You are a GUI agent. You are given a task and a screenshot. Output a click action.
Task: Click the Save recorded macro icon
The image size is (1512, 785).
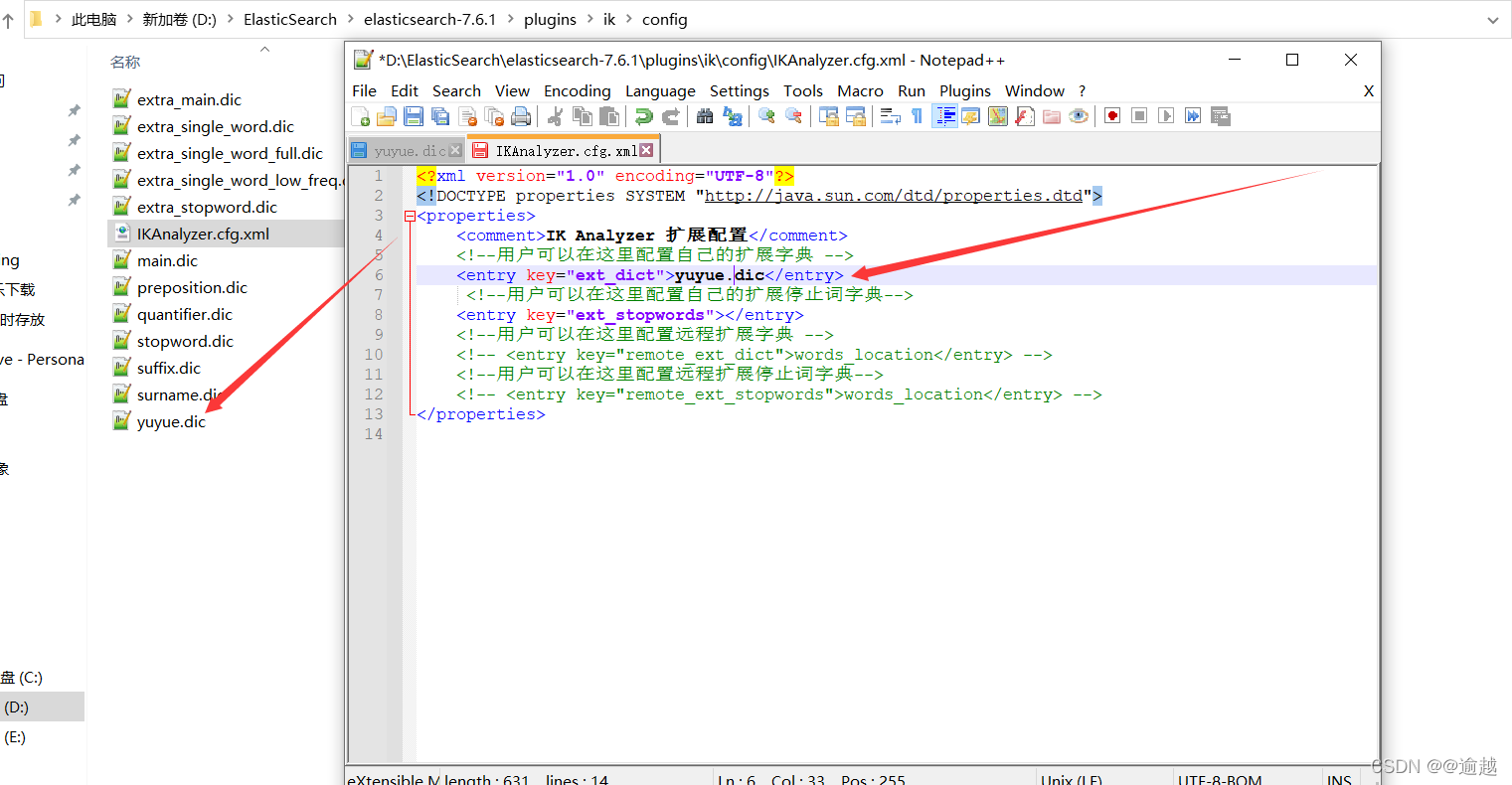tap(1221, 116)
